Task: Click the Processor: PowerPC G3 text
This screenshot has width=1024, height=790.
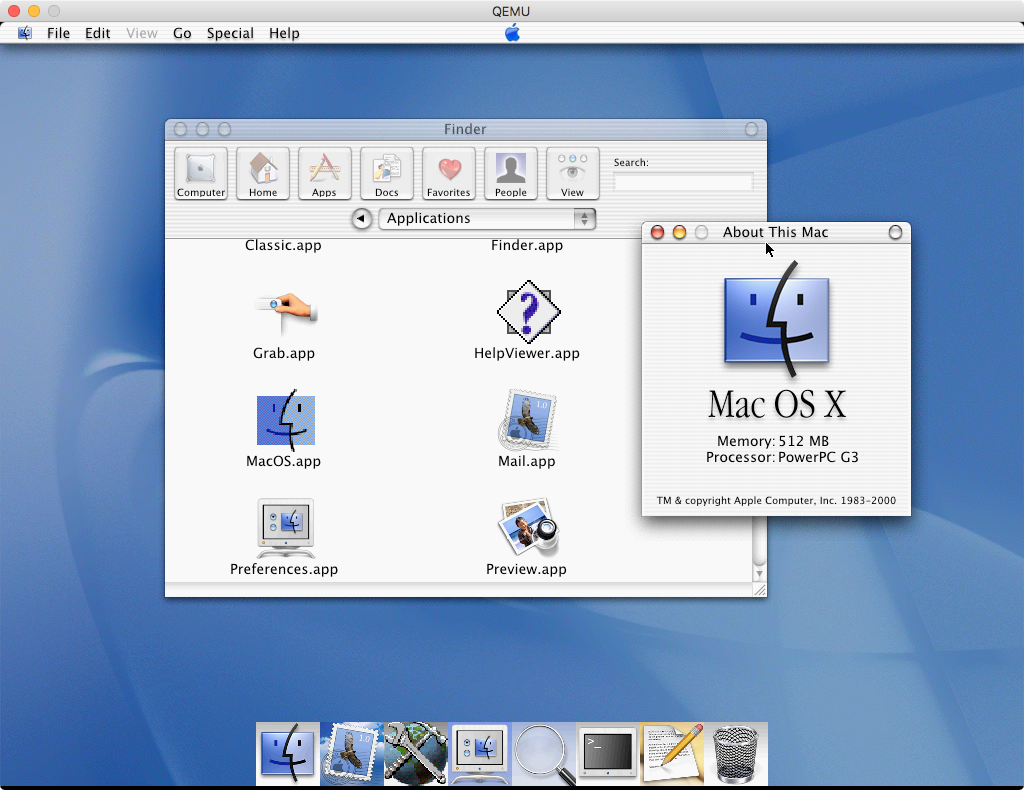Action: pos(782,457)
